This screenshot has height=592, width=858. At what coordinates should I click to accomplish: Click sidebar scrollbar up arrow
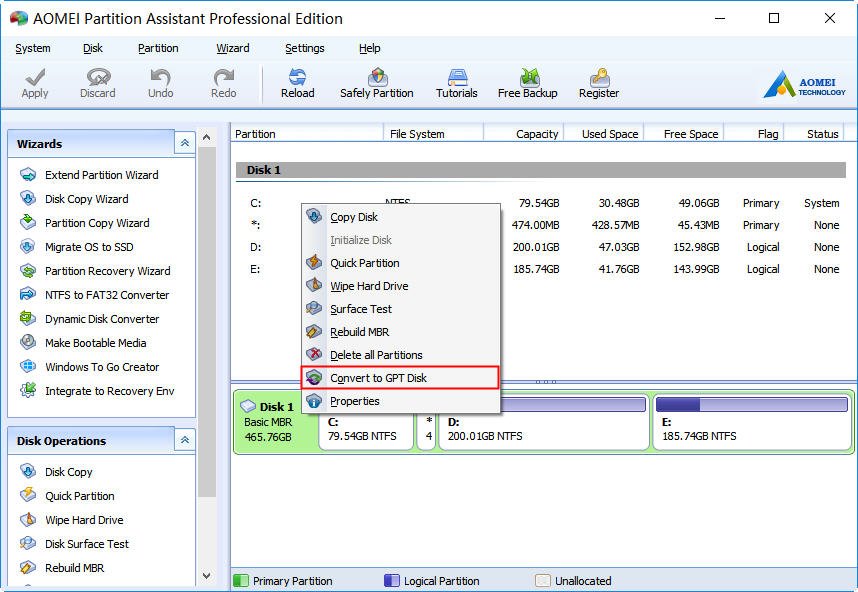click(206, 137)
